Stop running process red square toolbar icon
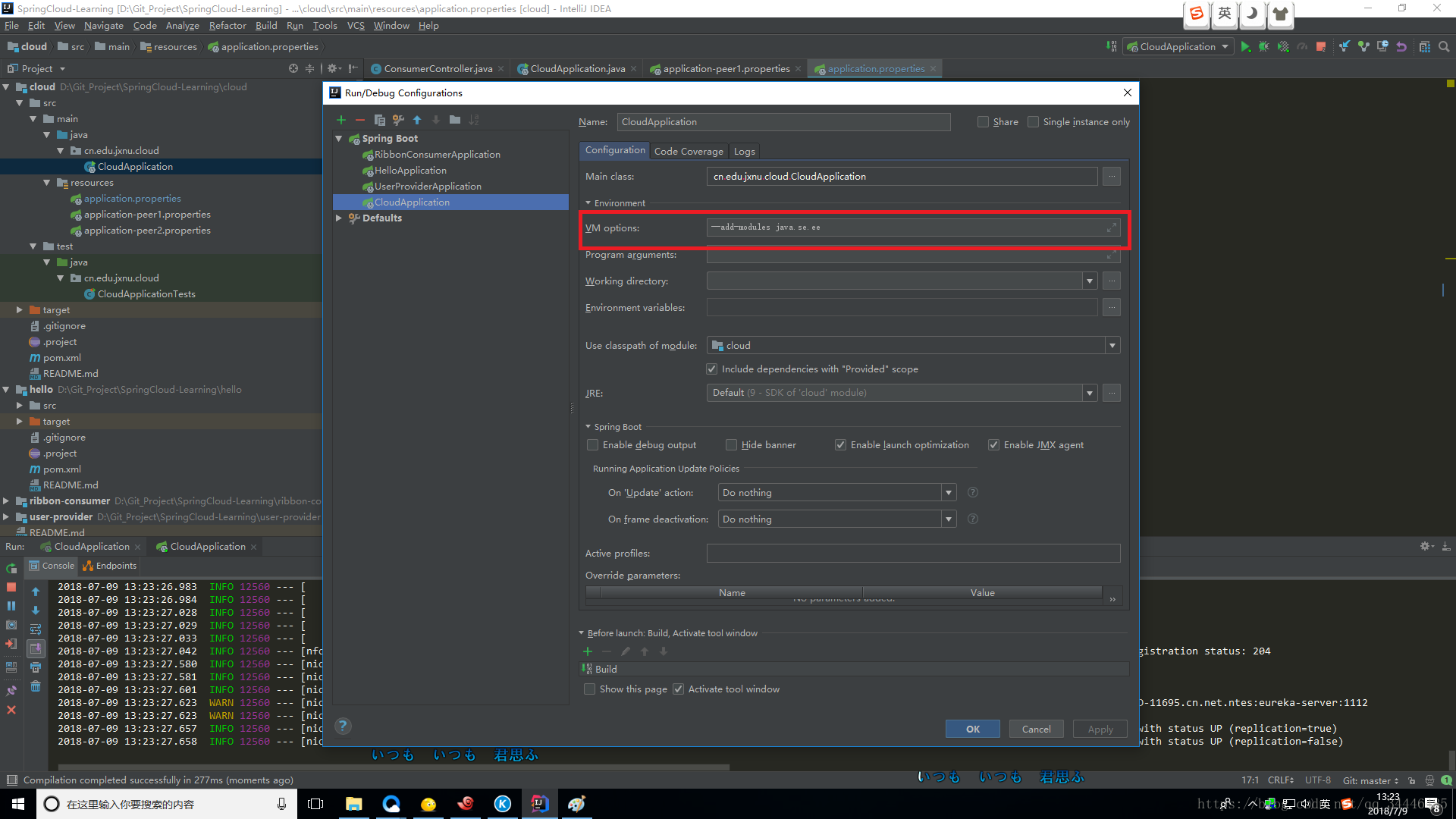Viewport: 1456px width, 819px height. click(x=1321, y=47)
